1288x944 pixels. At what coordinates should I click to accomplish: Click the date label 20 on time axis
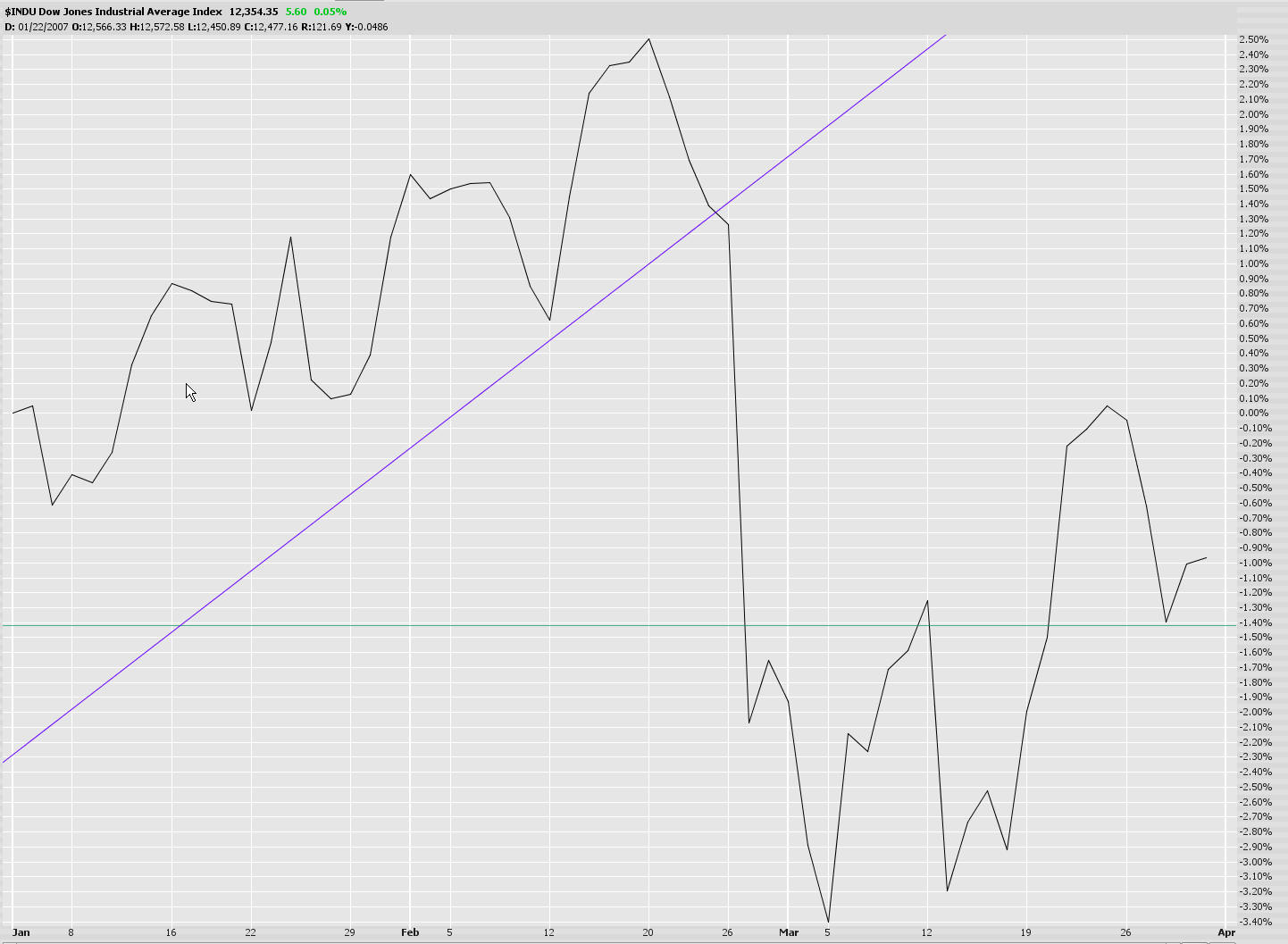(648, 932)
